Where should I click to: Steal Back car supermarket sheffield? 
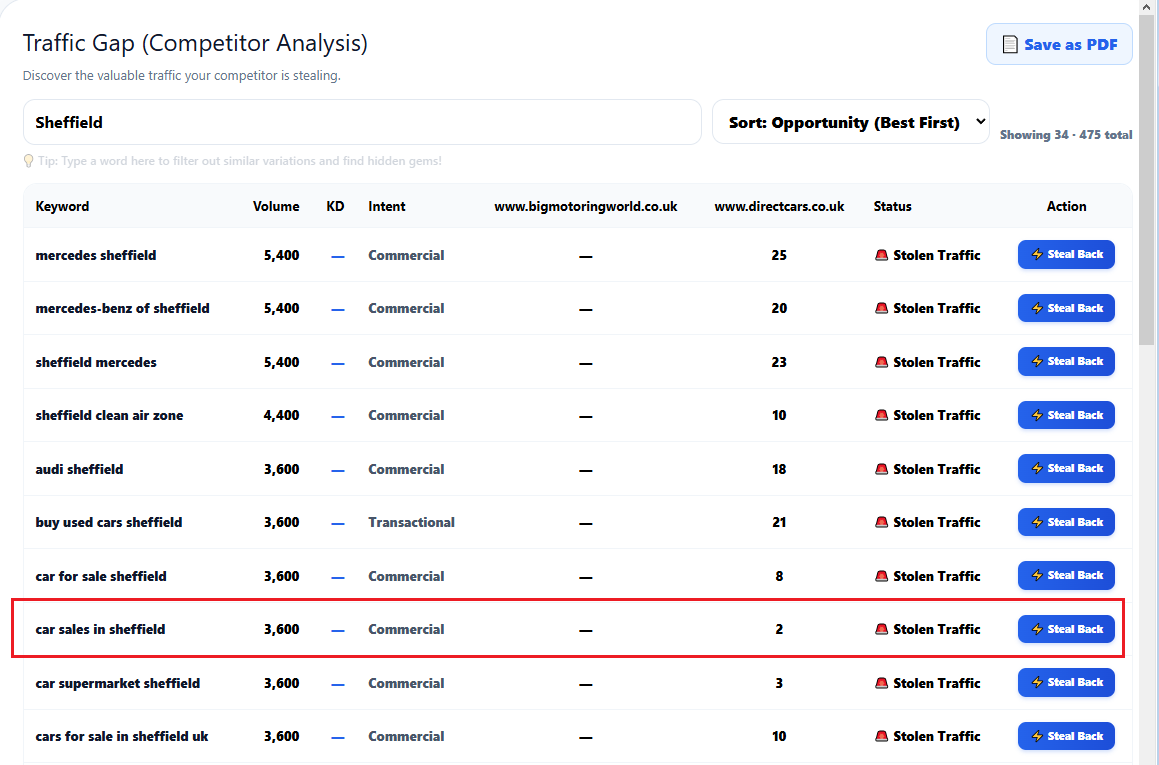pos(1066,682)
